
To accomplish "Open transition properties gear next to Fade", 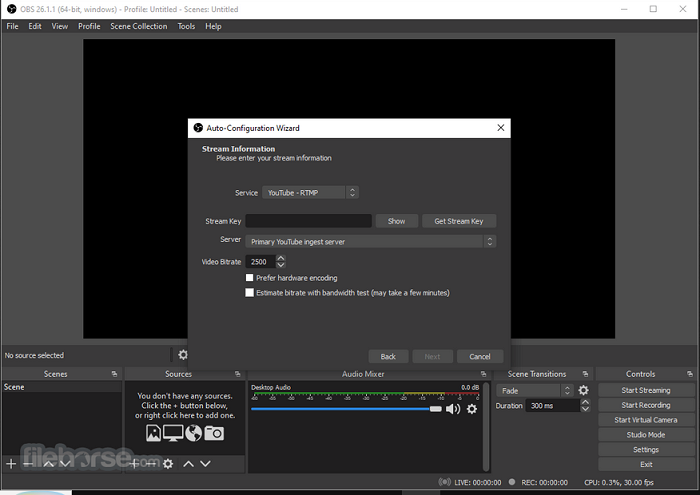I will pos(584,391).
